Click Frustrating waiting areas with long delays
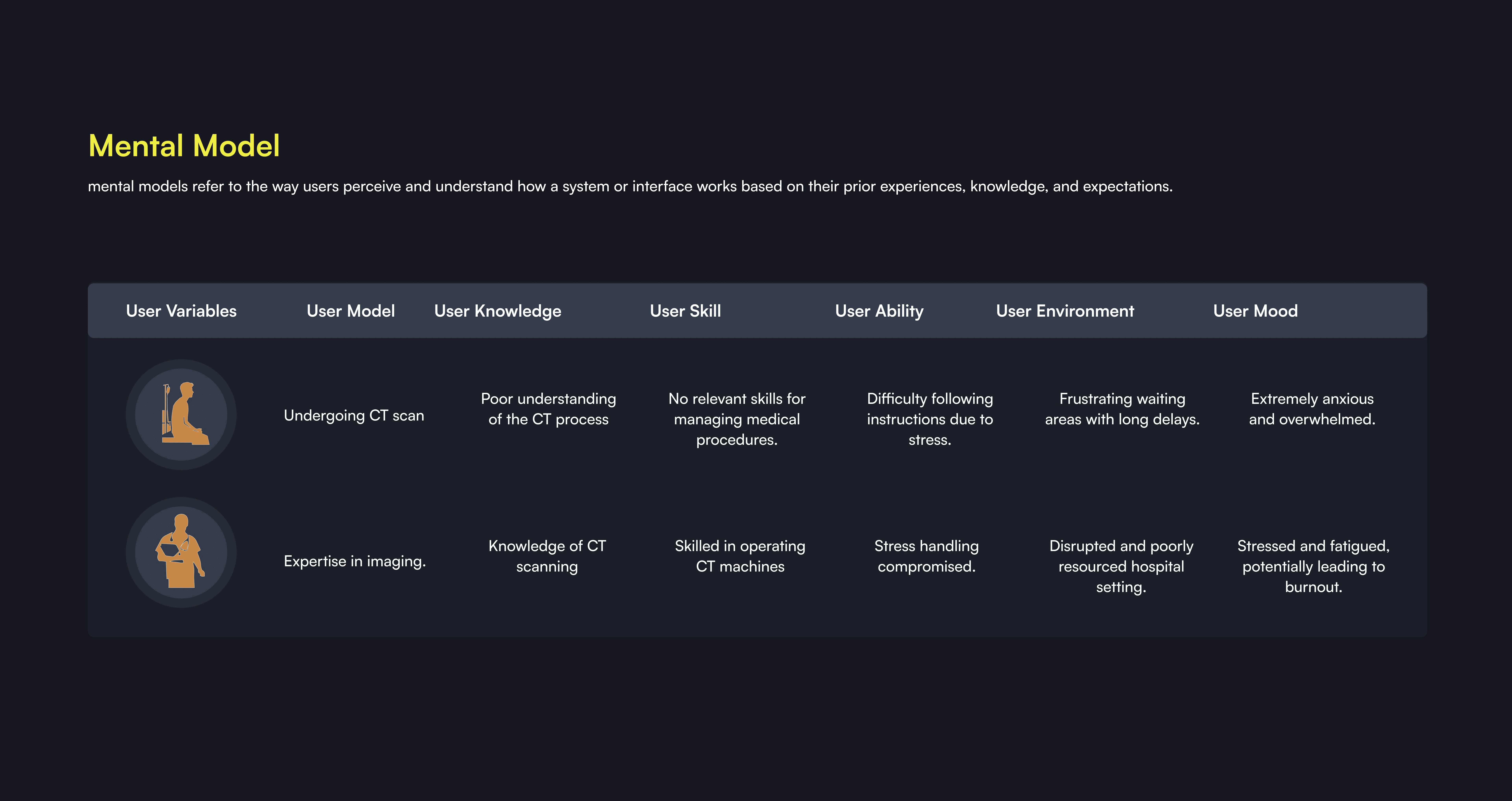Screen dimensions: 1512x801 (x=1122, y=409)
